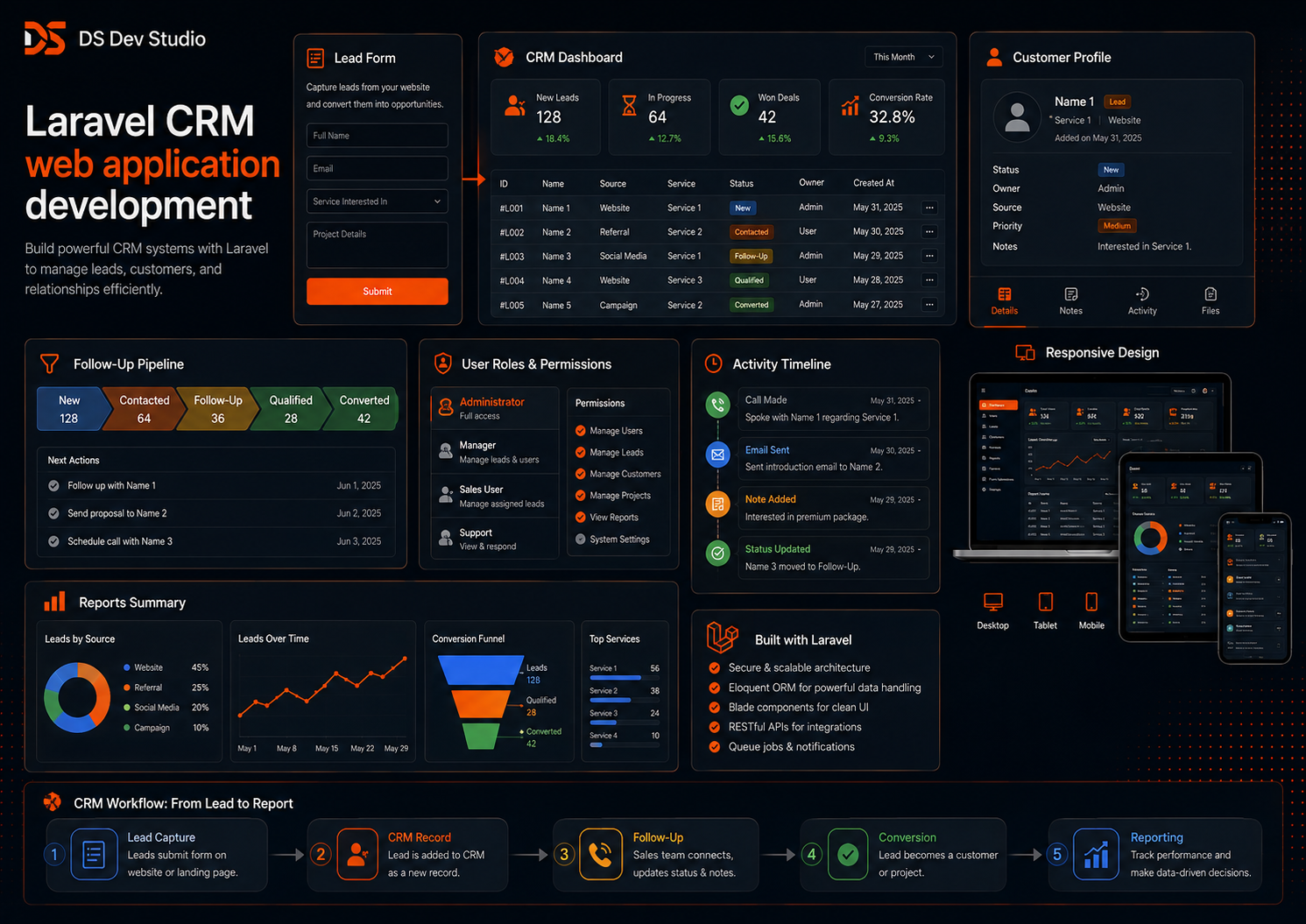Switch to the Activity tab

[1142, 301]
